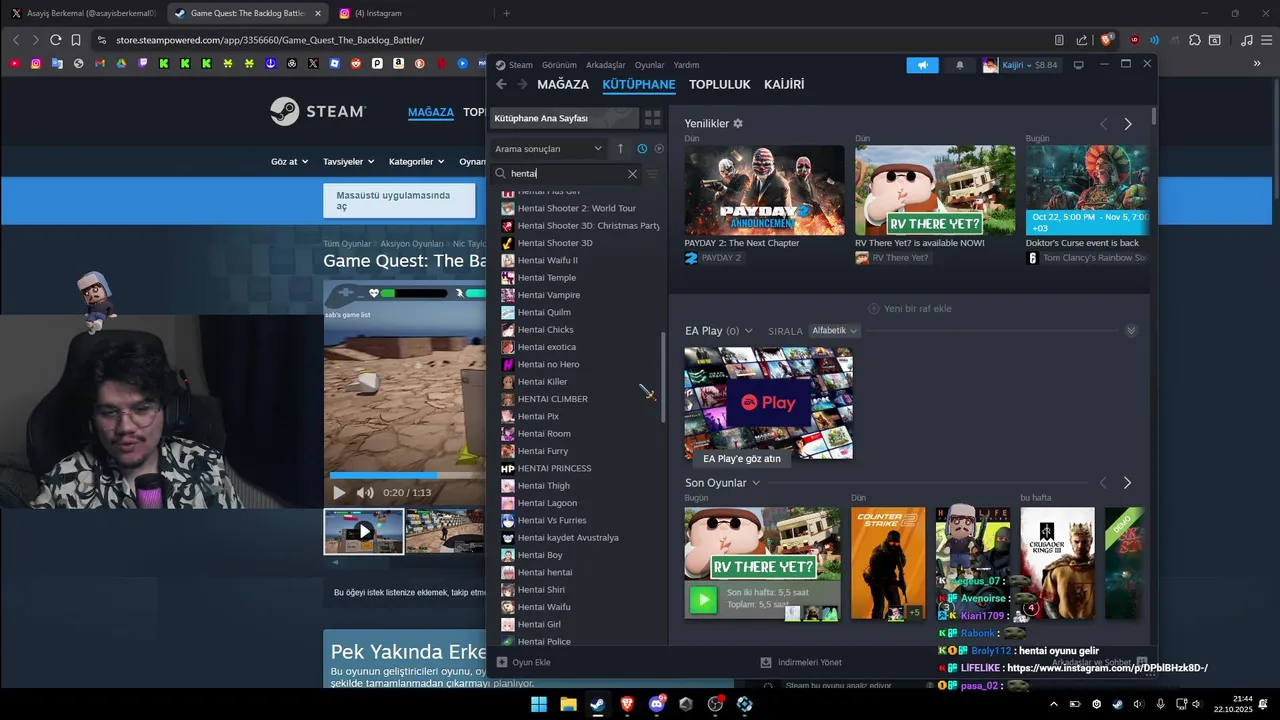Bookmark this page in browser
1280x720 pixels.
[x=76, y=40]
